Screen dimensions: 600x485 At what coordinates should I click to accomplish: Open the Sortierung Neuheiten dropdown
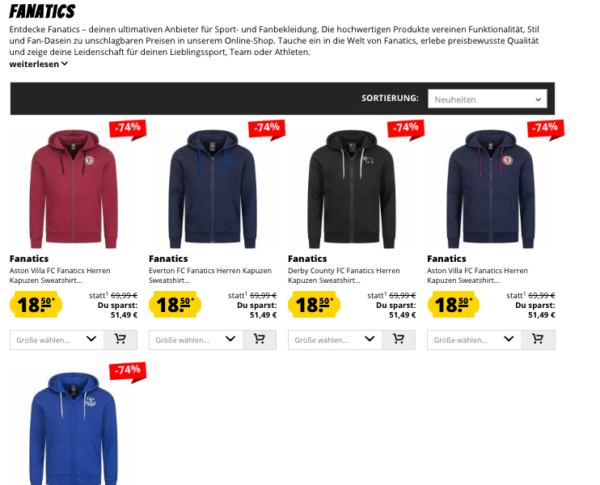488,99
